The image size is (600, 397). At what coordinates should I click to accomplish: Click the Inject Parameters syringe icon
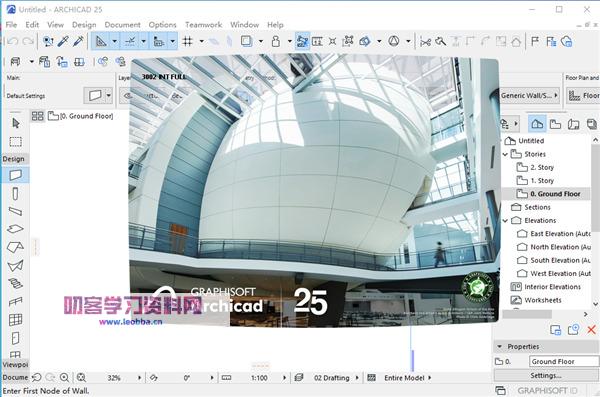pyautogui.click(x=78, y=41)
